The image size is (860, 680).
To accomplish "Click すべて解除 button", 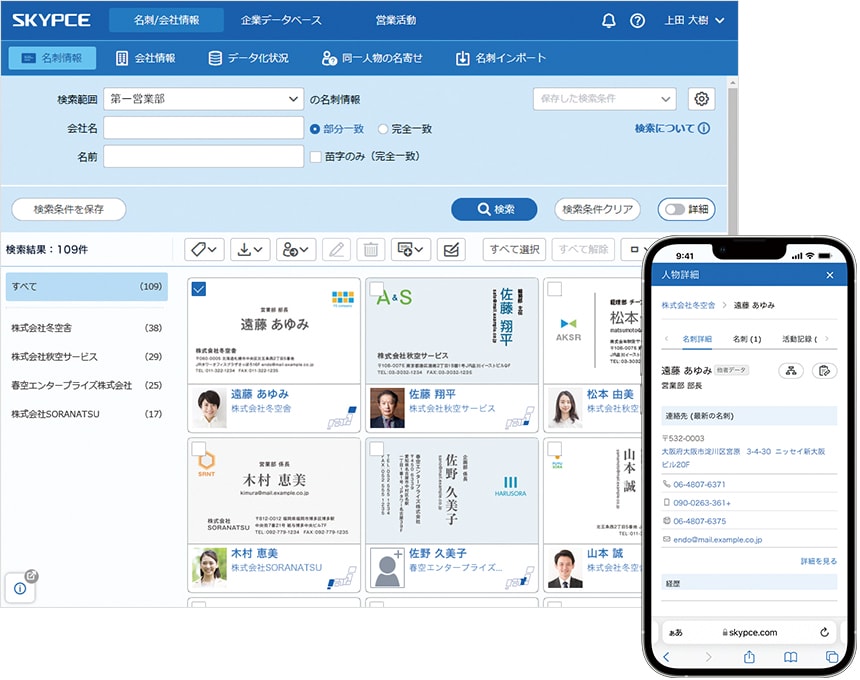I will click(x=584, y=250).
